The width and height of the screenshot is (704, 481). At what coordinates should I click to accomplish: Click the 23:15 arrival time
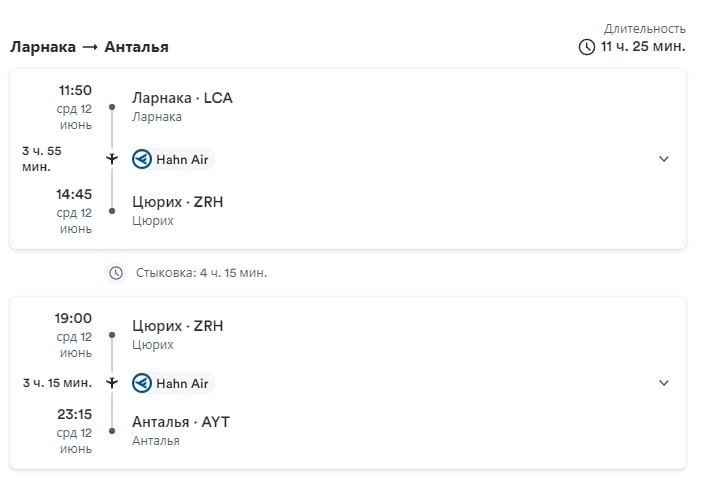pyautogui.click(x=74, y=415)
